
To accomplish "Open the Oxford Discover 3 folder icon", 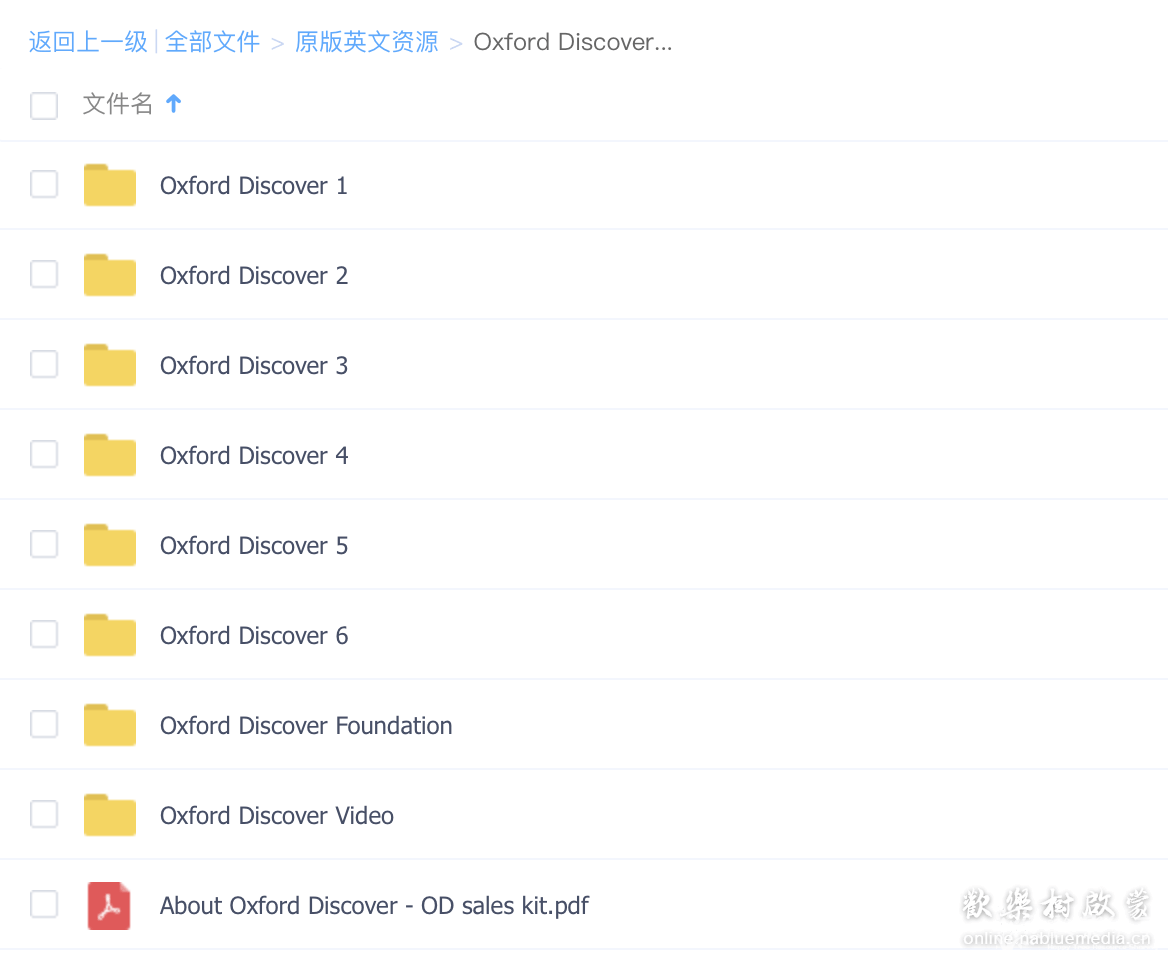I will (110, 365).
